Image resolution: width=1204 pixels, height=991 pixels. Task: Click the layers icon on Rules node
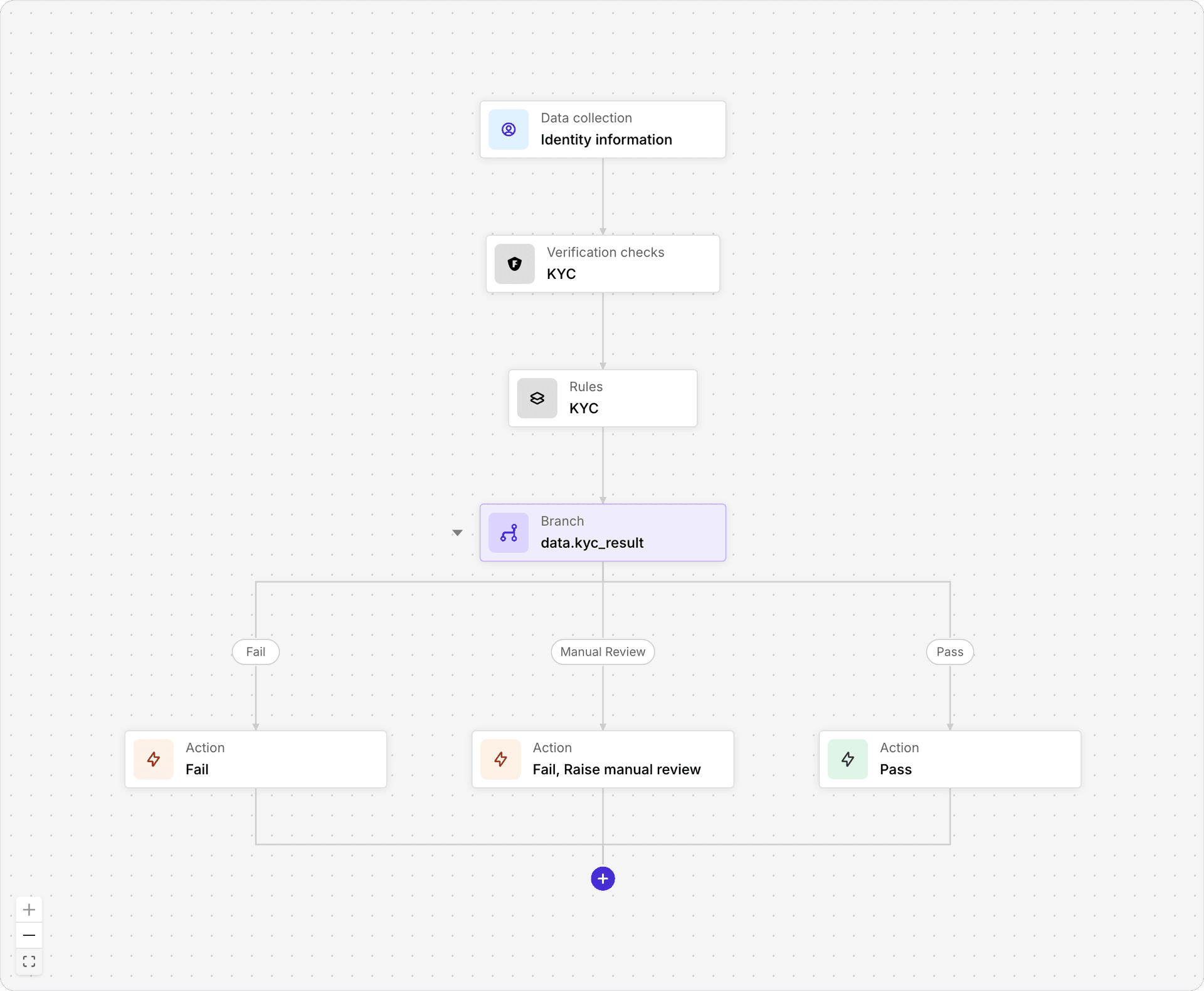537,398
